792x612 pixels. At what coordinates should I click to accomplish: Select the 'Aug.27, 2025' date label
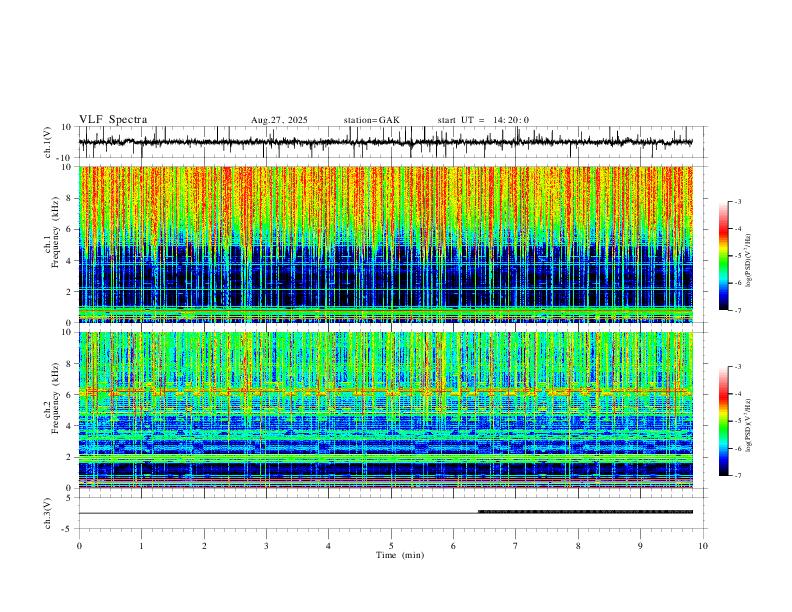tap(279, 120)
